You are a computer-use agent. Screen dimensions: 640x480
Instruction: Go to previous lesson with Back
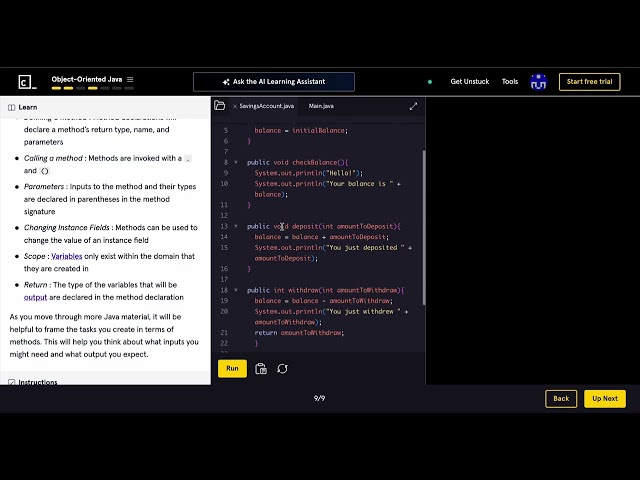(561, 399)
